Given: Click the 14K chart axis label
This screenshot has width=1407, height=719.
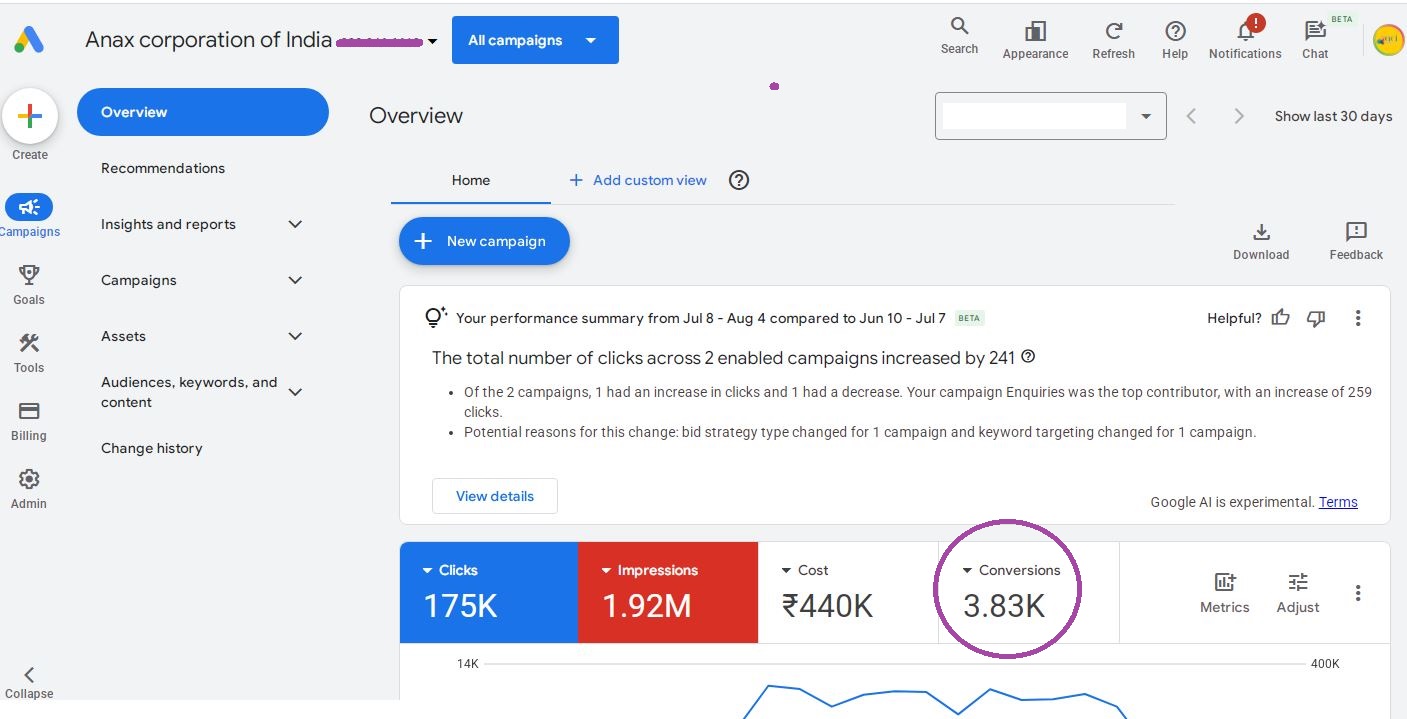Looking at the screenshot, I should [467, 664].
